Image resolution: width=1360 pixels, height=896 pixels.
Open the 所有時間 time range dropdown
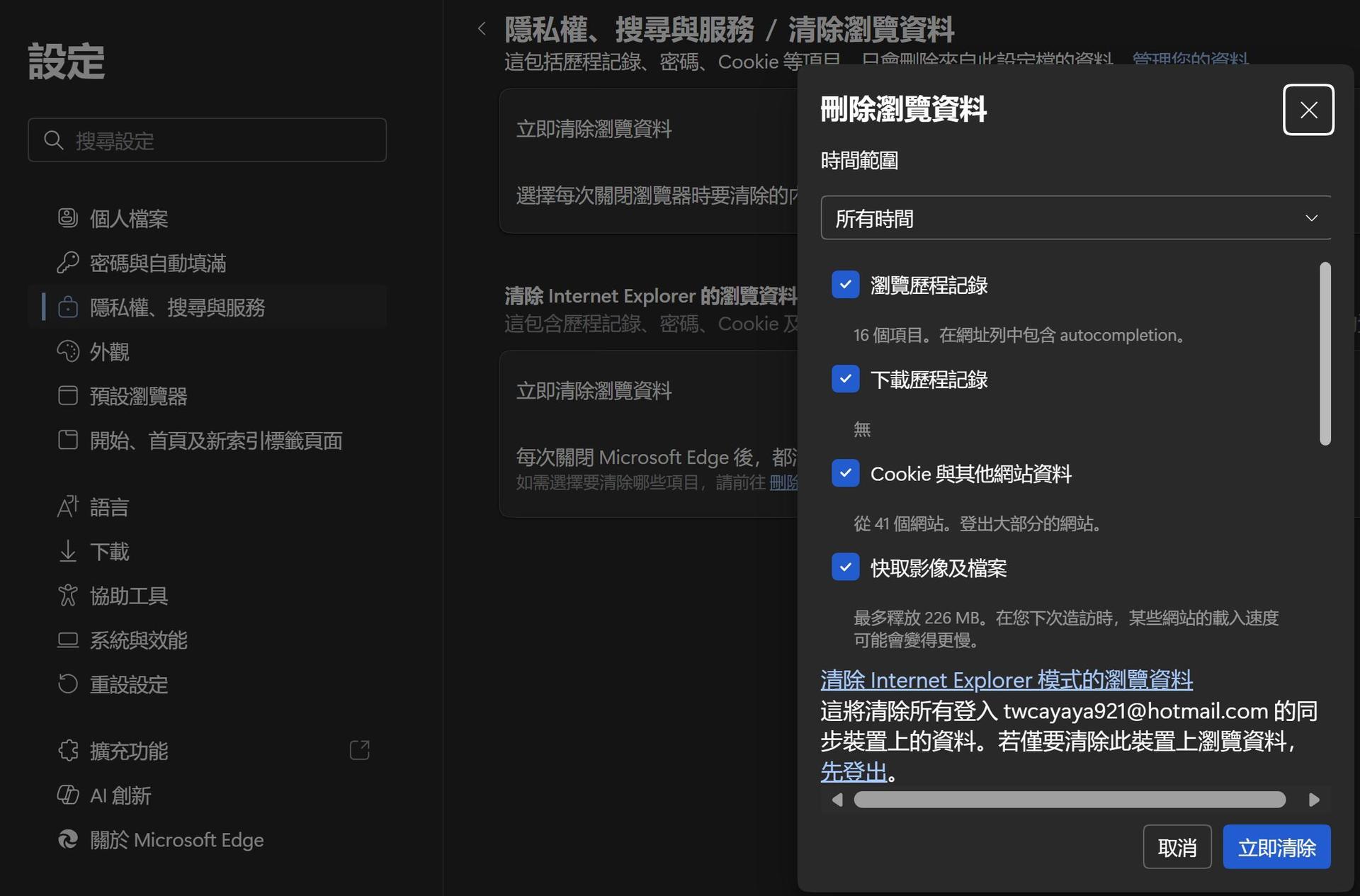coord(1076,218)
